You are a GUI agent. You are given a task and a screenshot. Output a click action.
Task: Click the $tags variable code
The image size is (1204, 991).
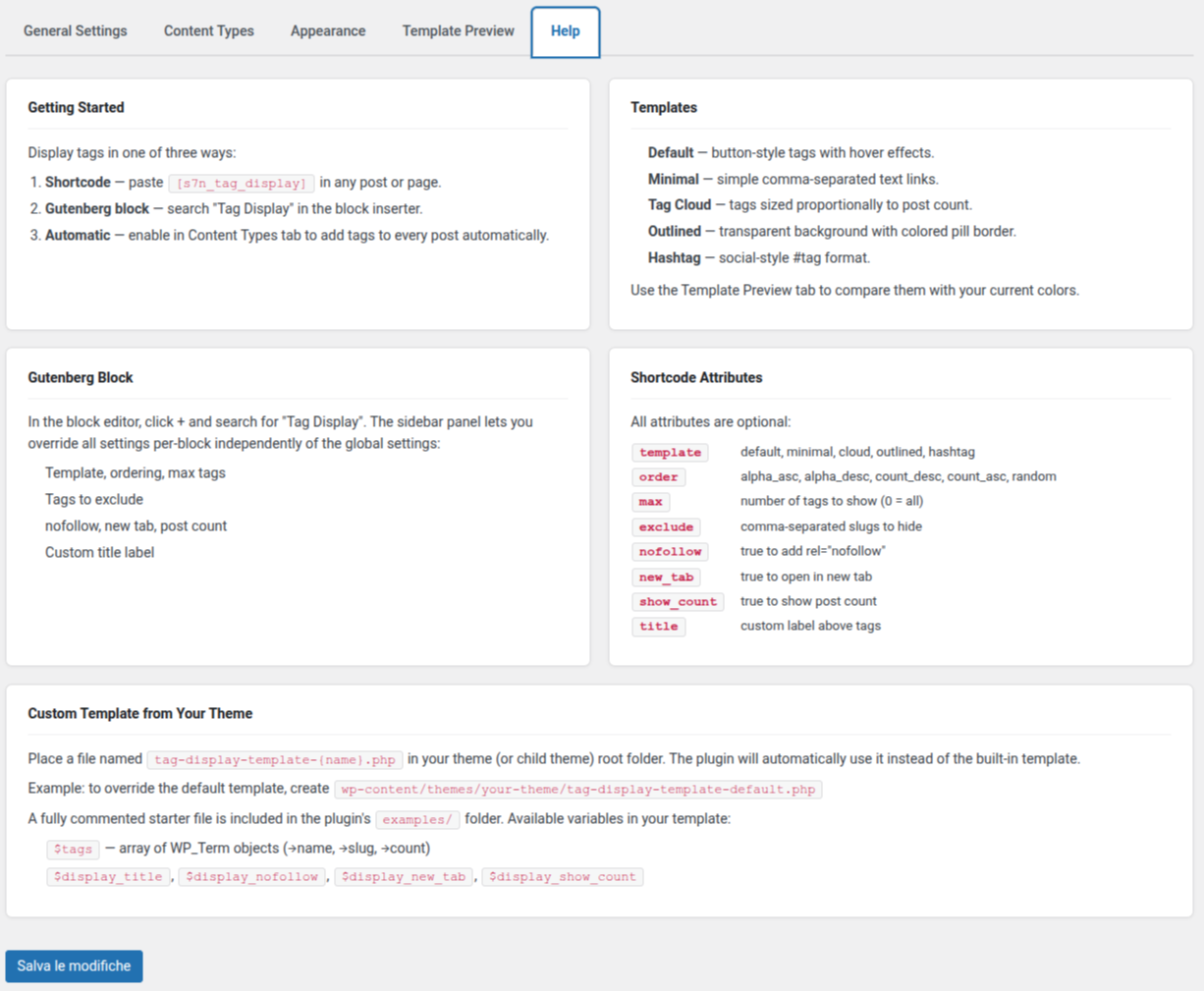[73, 849]
